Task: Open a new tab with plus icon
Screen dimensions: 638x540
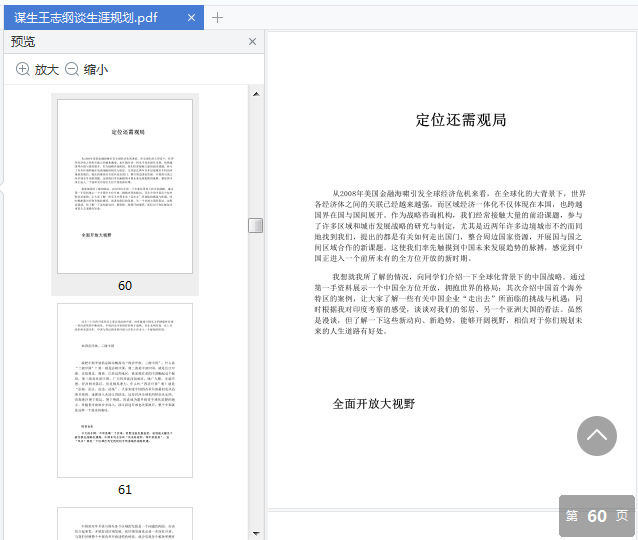Action: point(217,17)
